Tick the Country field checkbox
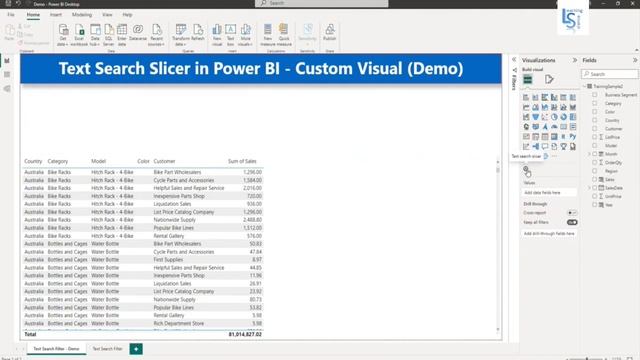The height and width of the screenshot is (360, 640). pos(595,120)
